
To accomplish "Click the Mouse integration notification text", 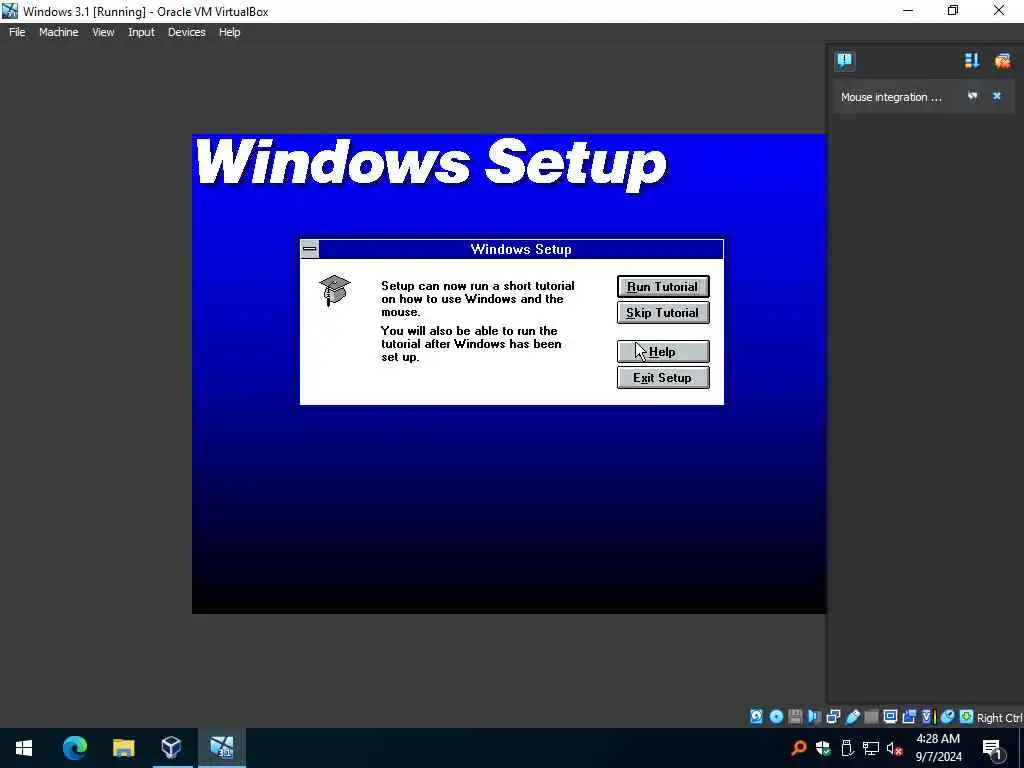I will (891, 97).
